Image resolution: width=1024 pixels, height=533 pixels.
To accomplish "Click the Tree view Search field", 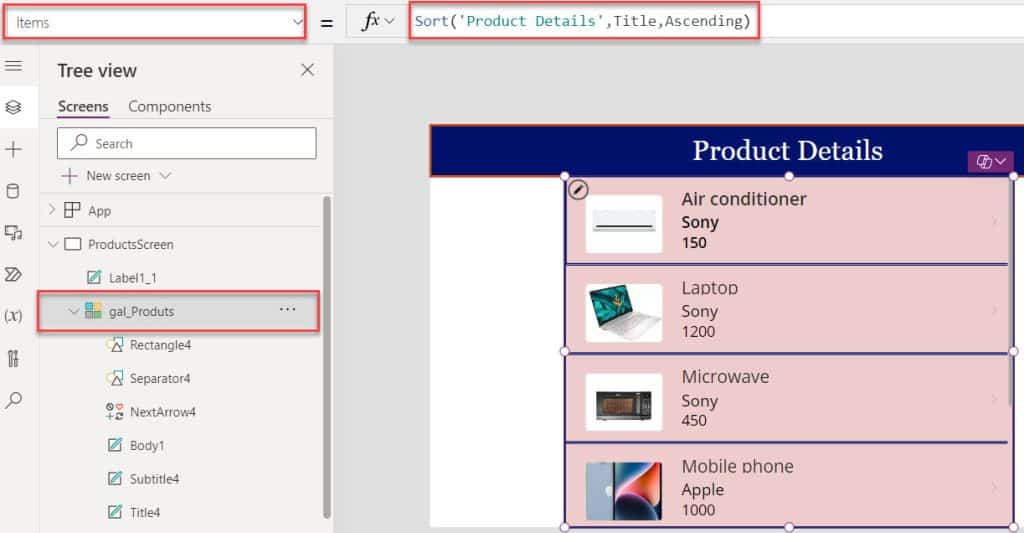I will point(187,143).
